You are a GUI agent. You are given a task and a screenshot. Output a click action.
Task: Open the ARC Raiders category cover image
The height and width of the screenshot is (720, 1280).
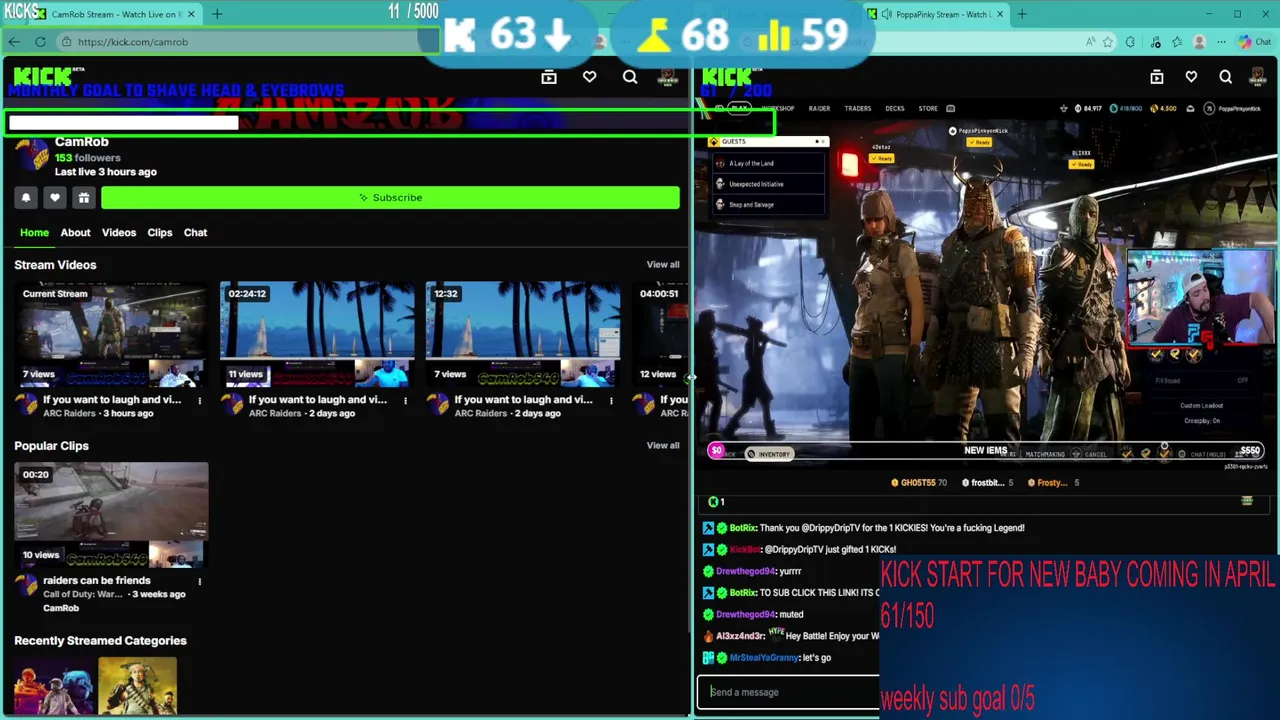[x=54, y=686]
